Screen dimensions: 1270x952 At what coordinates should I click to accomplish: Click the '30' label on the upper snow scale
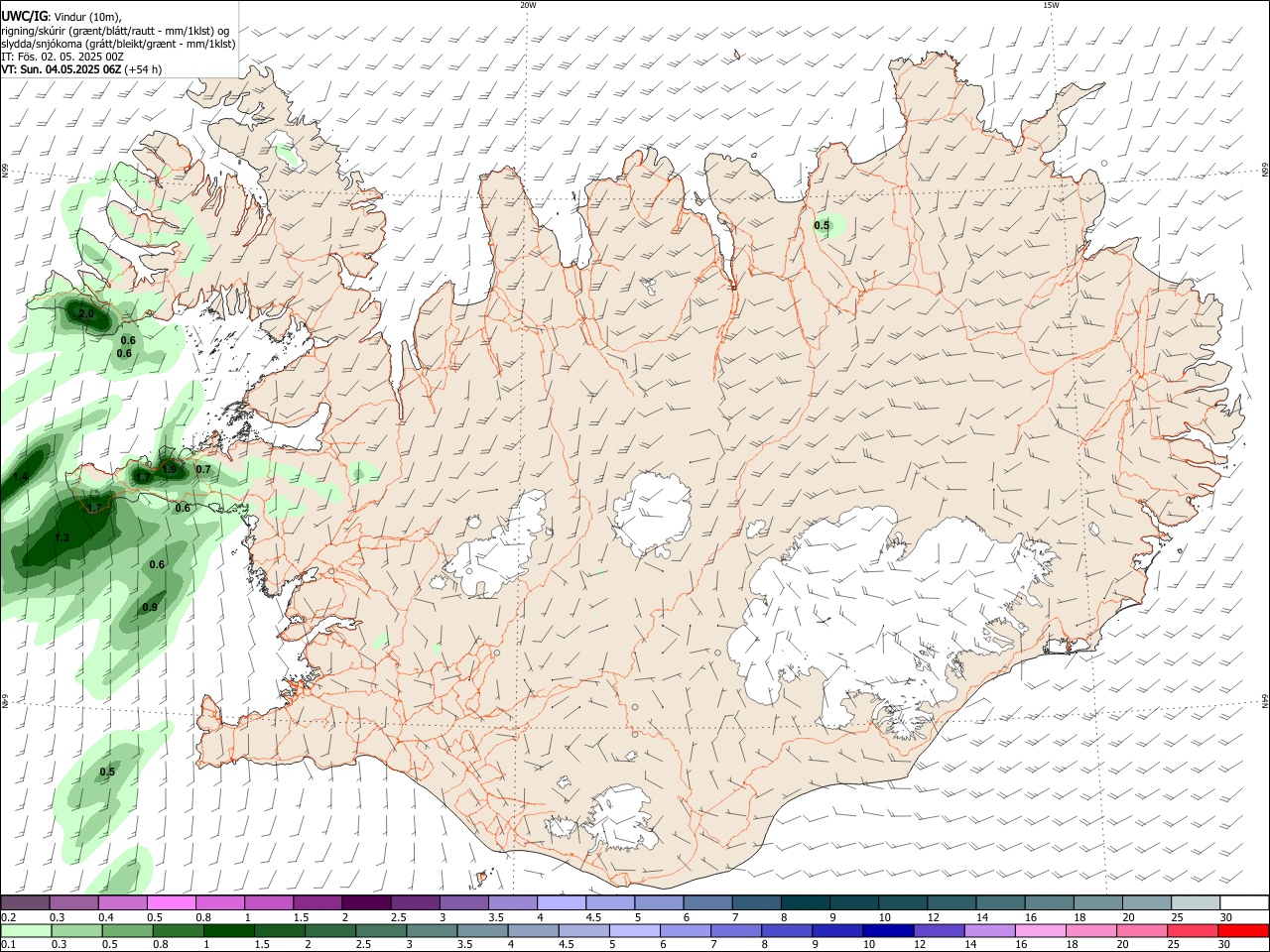coord(1226,917)
